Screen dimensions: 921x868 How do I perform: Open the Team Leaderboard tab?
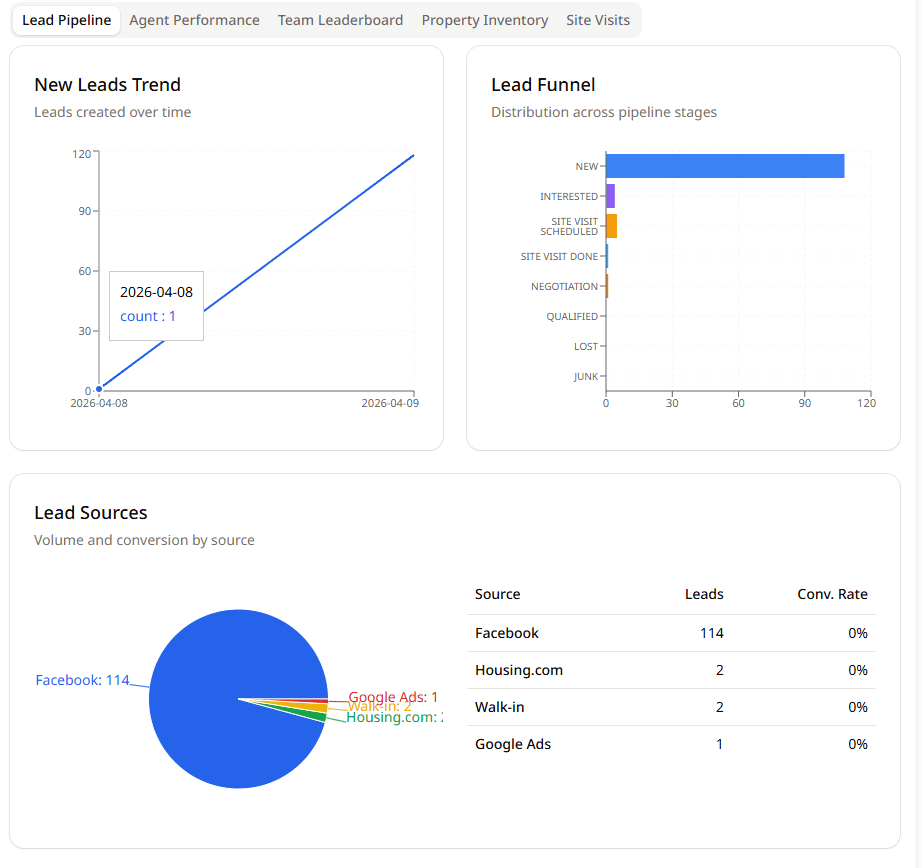click(x=340, y=20)
